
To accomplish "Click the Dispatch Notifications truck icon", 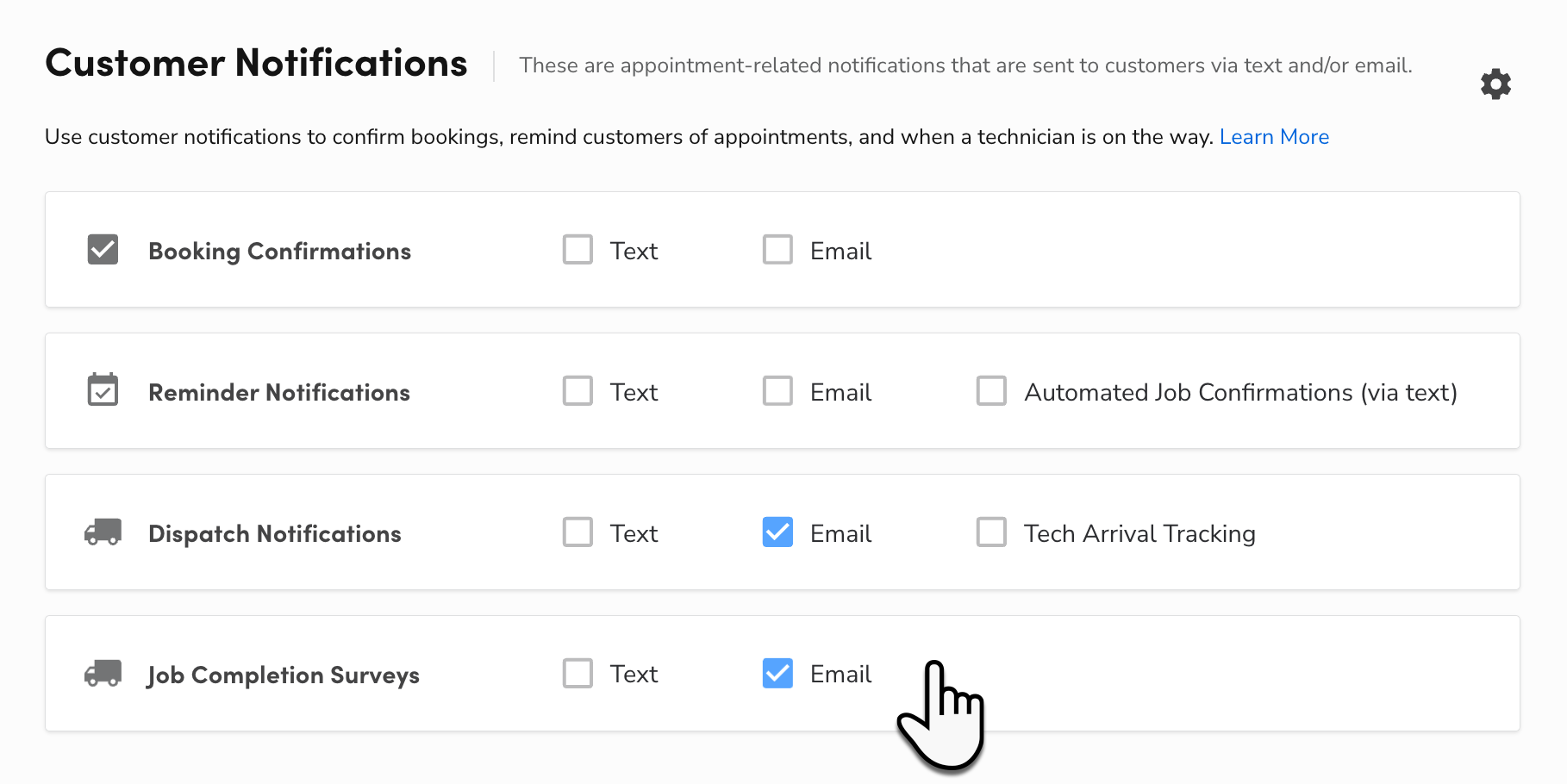I will 103,532.
